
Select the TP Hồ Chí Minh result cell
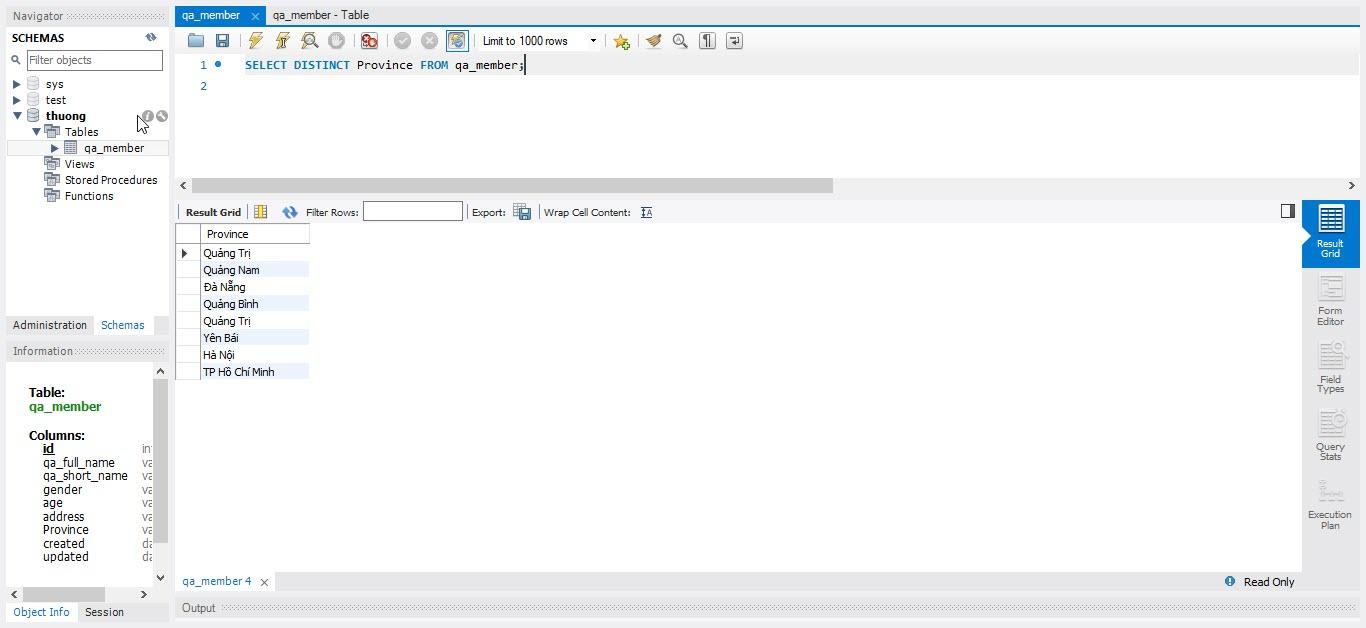[255, 372]
